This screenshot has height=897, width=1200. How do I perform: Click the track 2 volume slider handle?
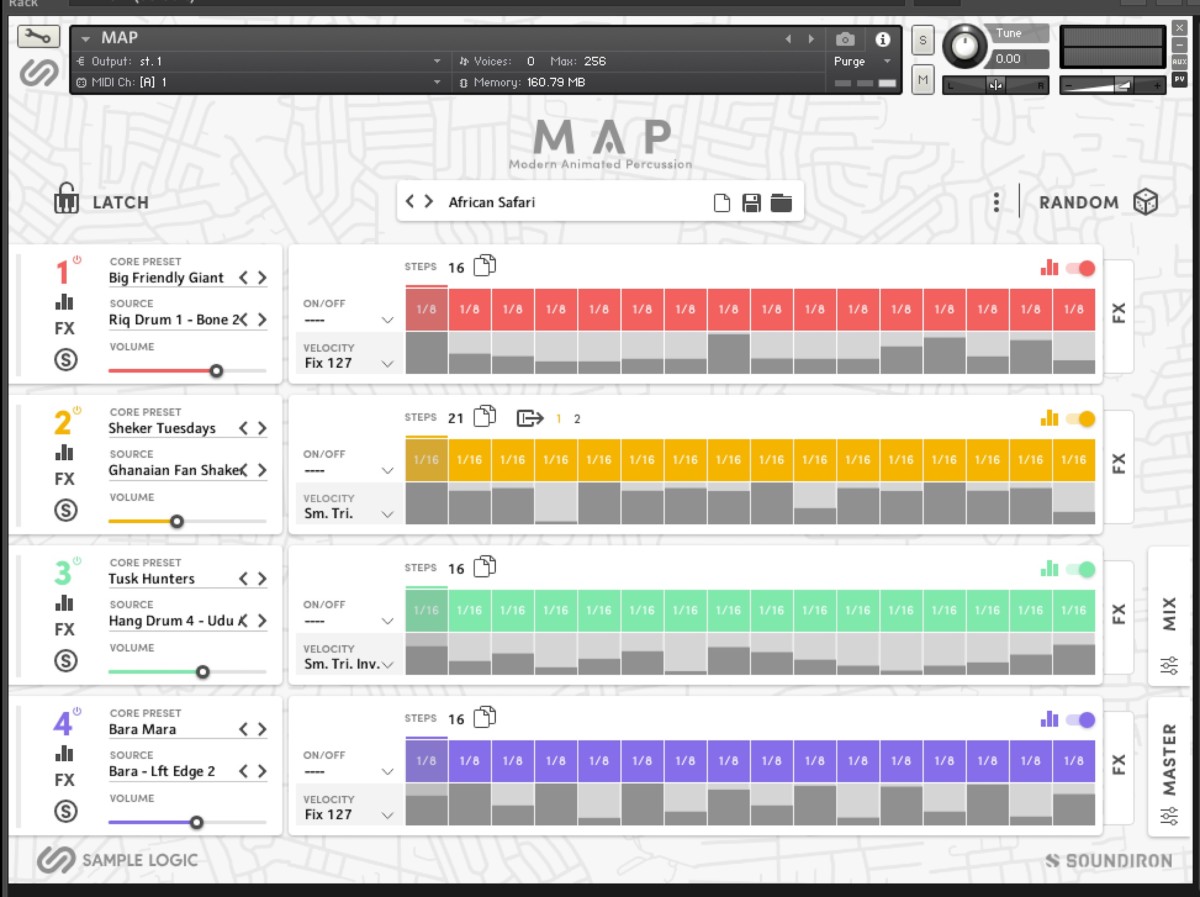(x=177, y=521)
